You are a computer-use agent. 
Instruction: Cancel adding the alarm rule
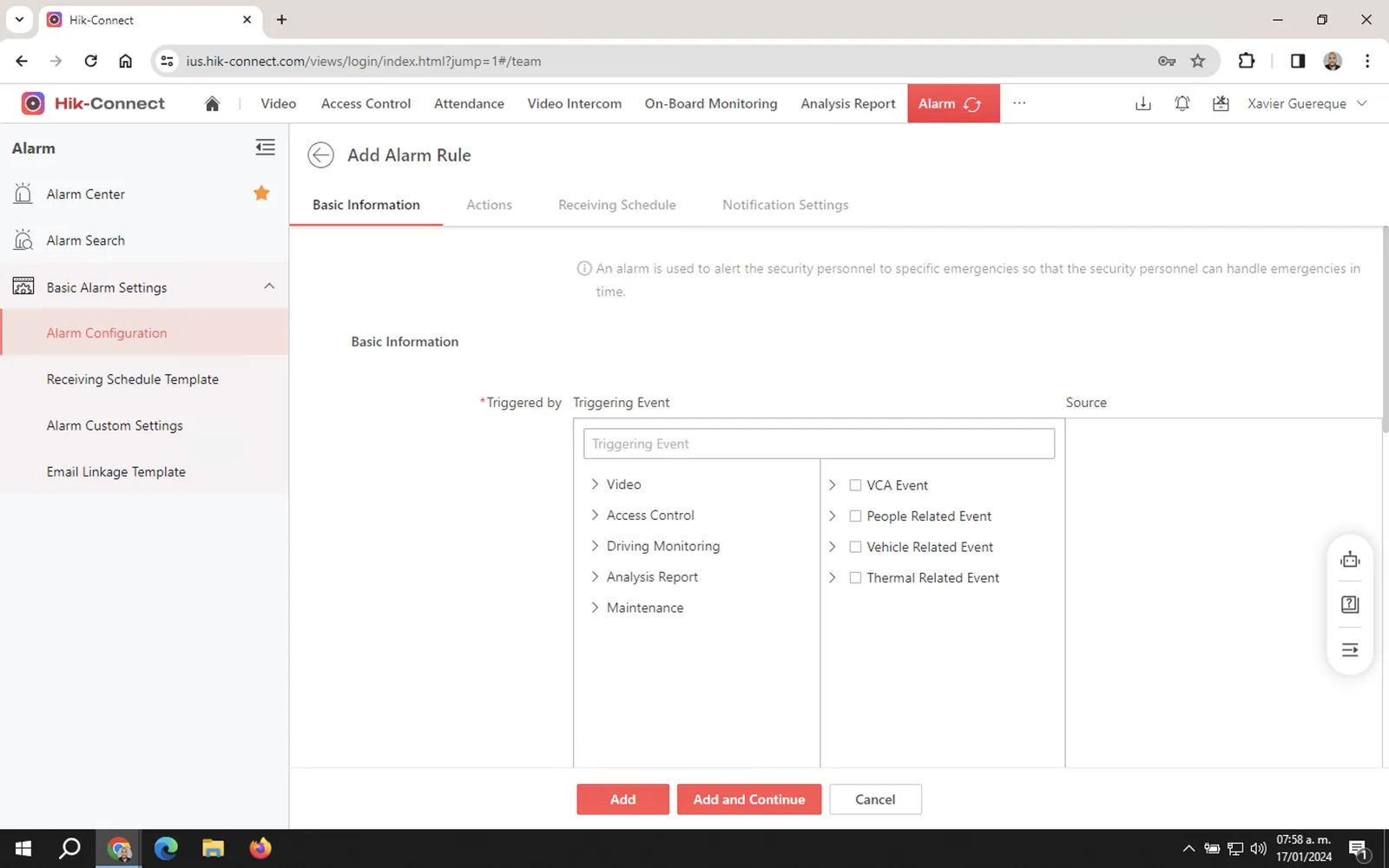click(x=875, y=799)
